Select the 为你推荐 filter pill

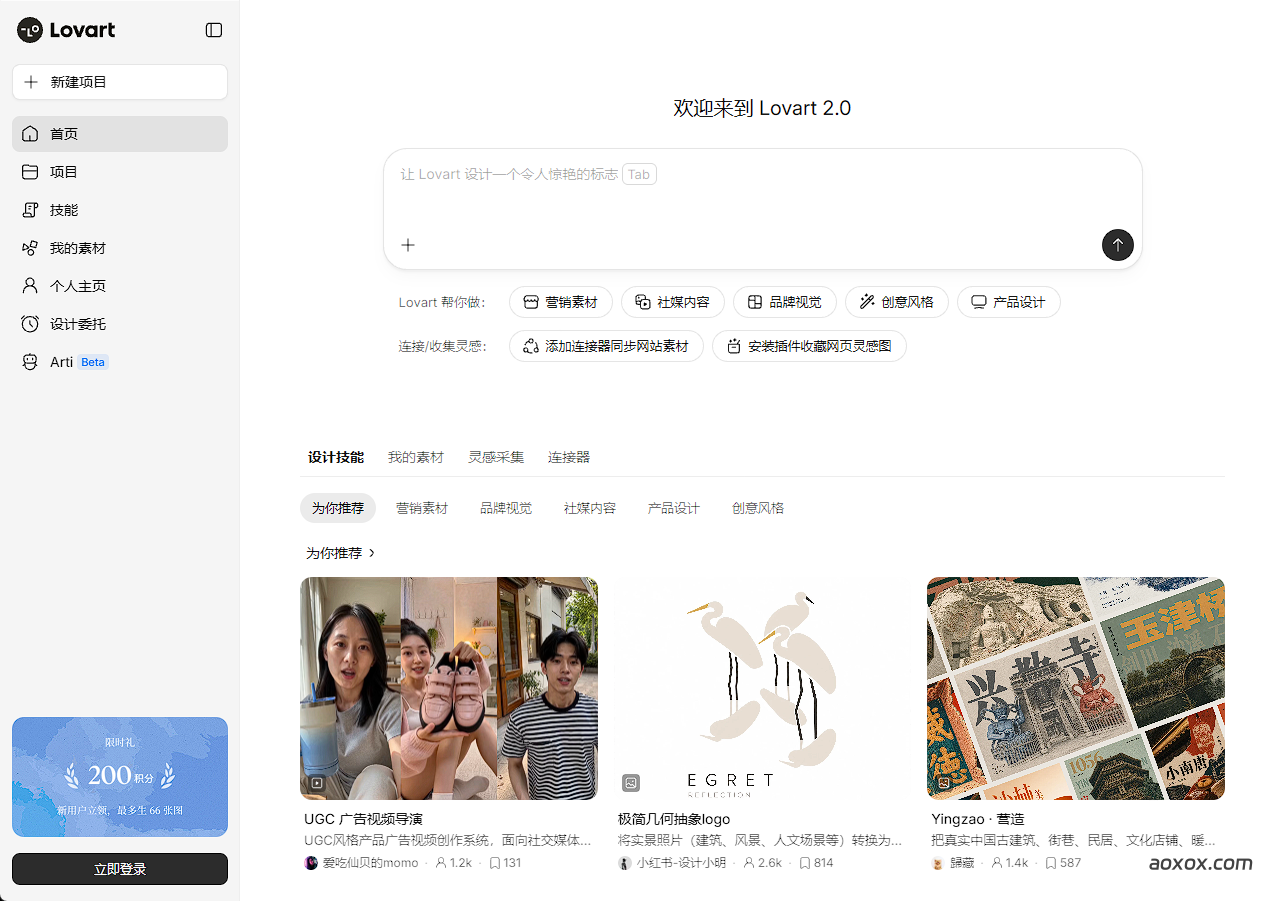pos(338,508)
